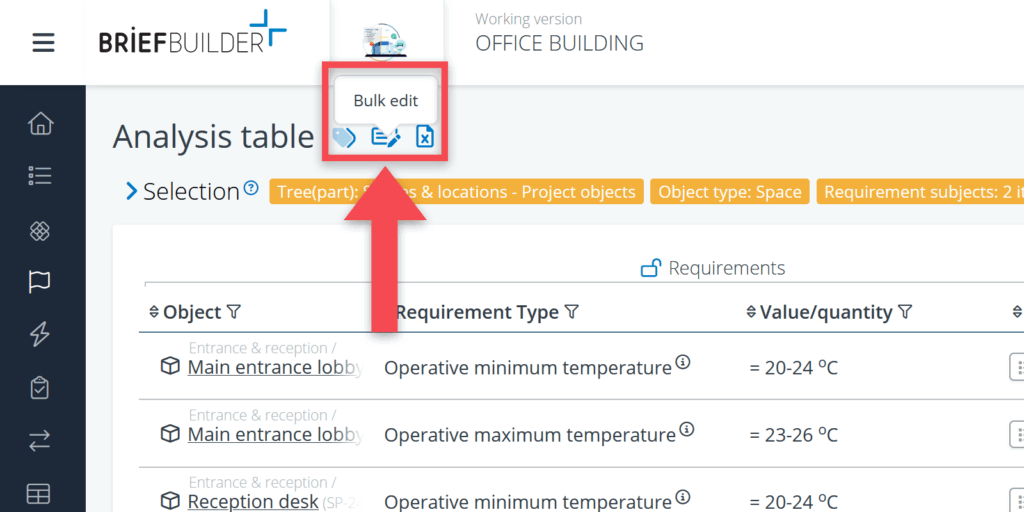Filter the Value/quantity column
The image size is (1024, 512).
(905, 313)
